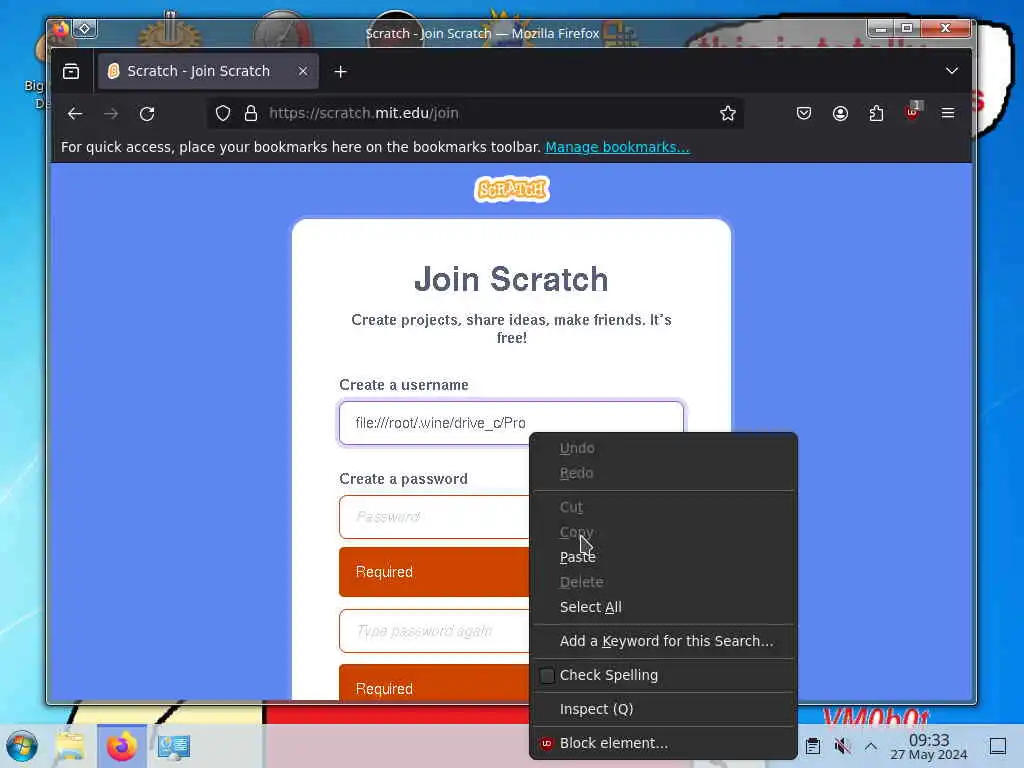Expand the list all tabs chevron
This screenshot has width=1024, height=768.
[x=952, y=71]
